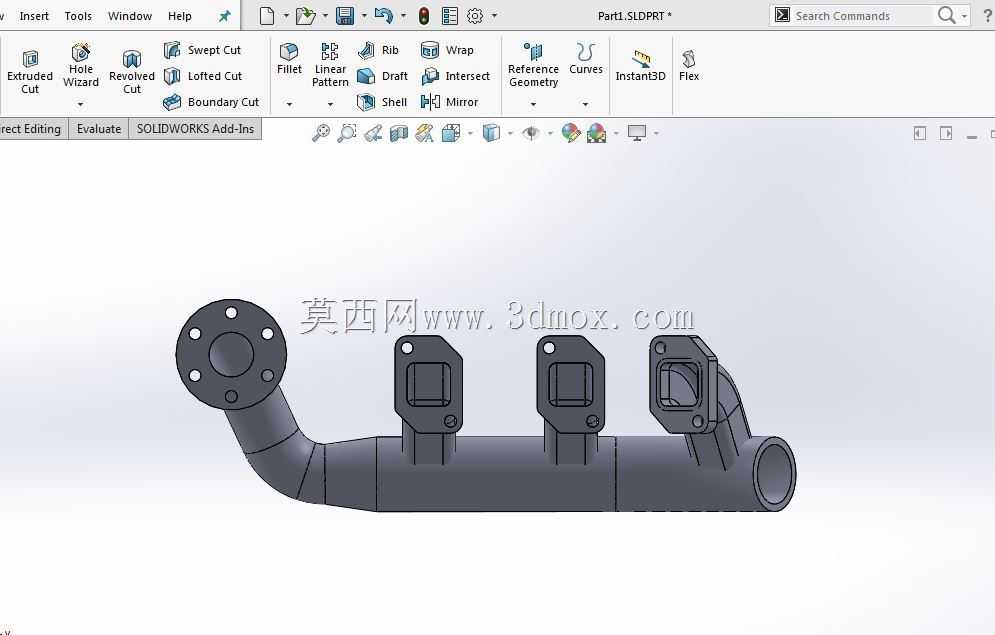Expand the Hole Wizard dropdown arrow

click(81, 104)
